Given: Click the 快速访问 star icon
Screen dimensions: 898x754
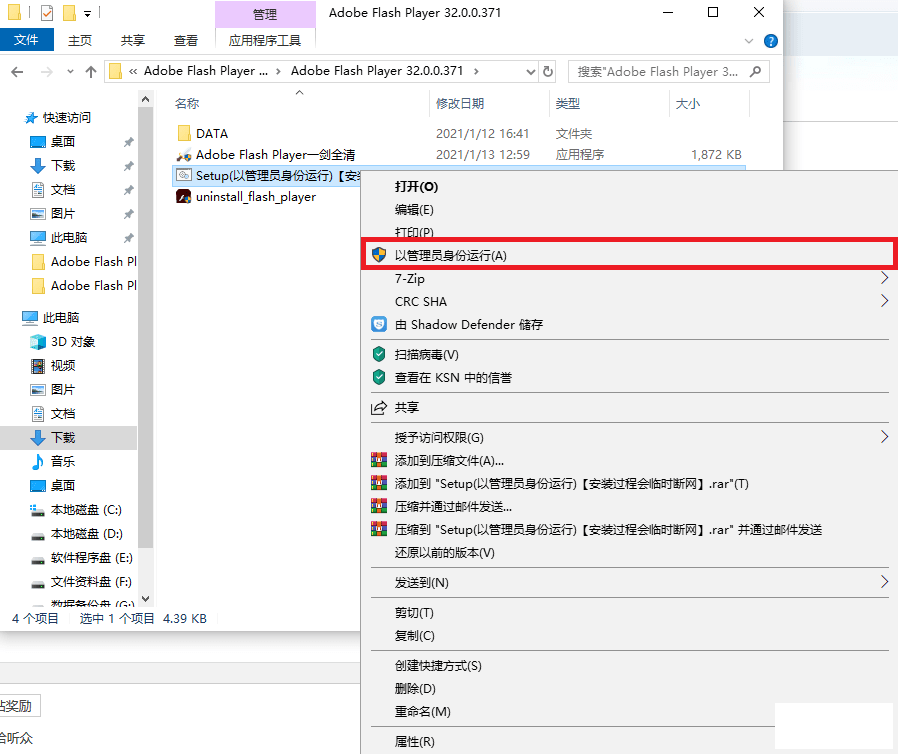Looking at the screenshot, I should click(x=31, y=118).
